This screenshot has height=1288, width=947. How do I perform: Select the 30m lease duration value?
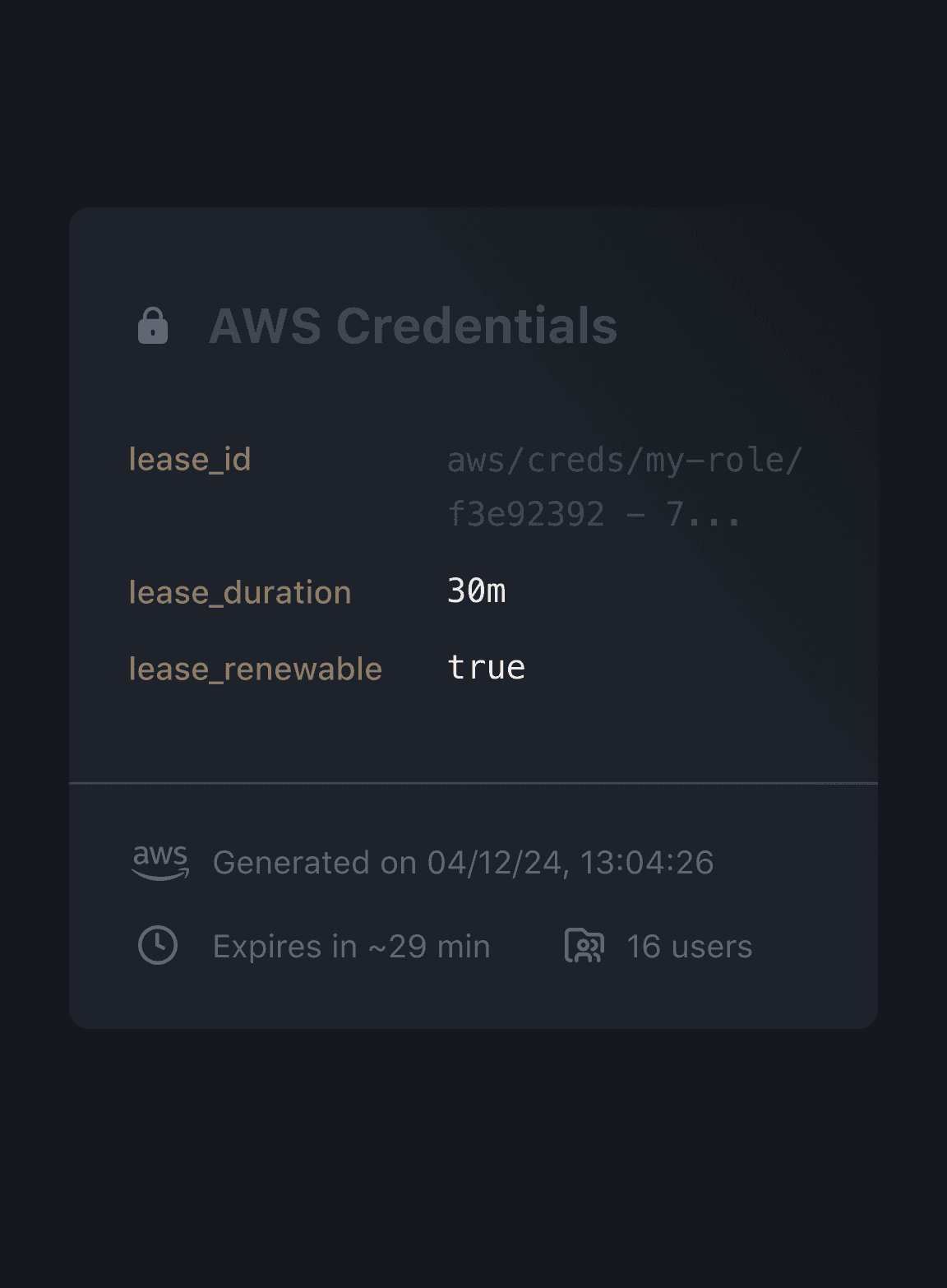pos(476,591)
